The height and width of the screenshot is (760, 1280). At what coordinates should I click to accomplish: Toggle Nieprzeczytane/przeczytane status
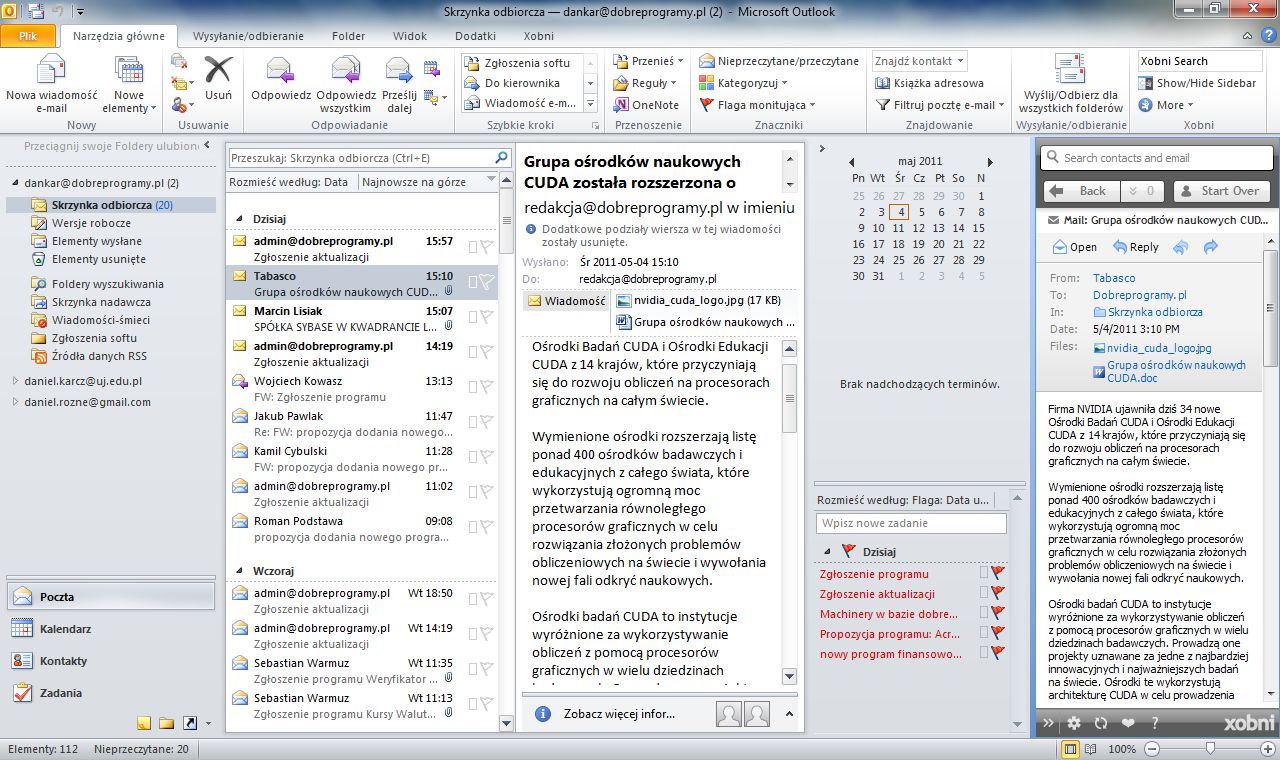point(779,61)
